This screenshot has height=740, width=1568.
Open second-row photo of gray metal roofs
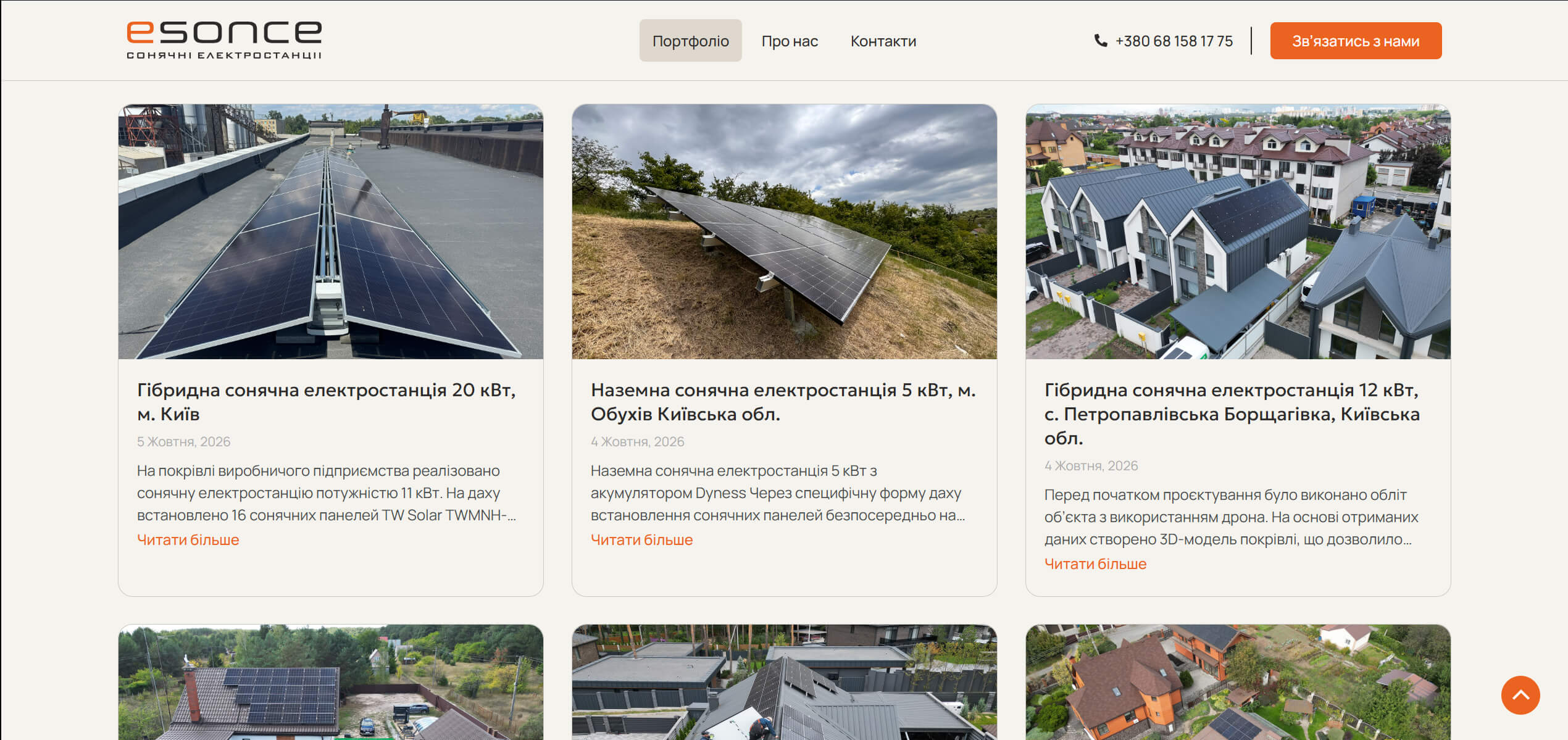[x=784, y=682]
